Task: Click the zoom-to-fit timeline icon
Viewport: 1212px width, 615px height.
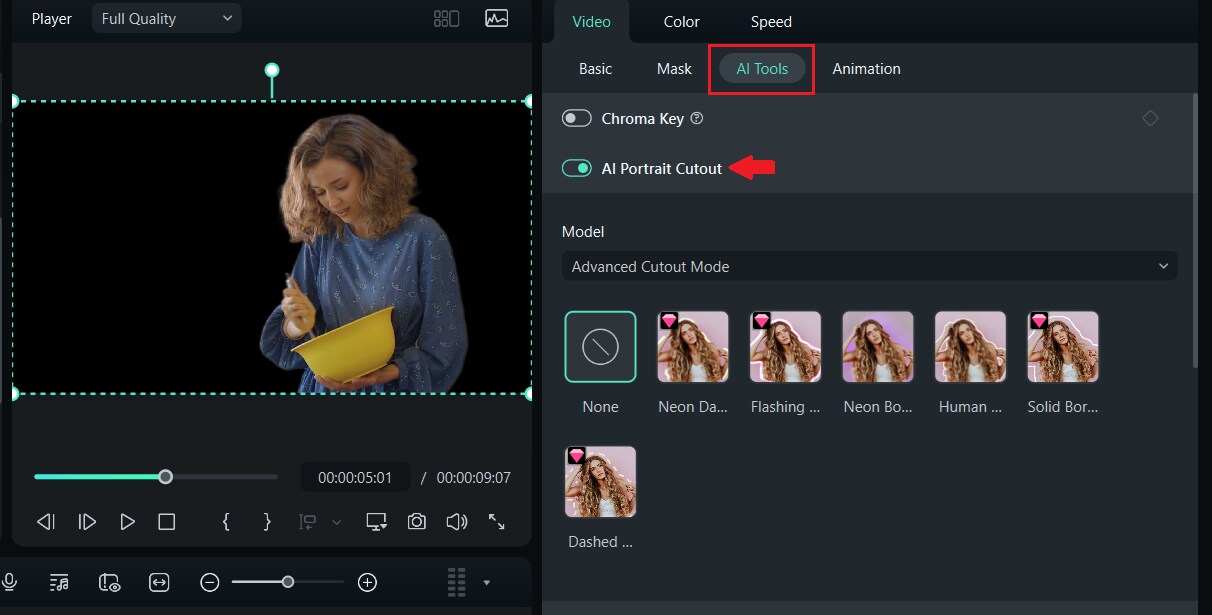Action: pos(159,582)
